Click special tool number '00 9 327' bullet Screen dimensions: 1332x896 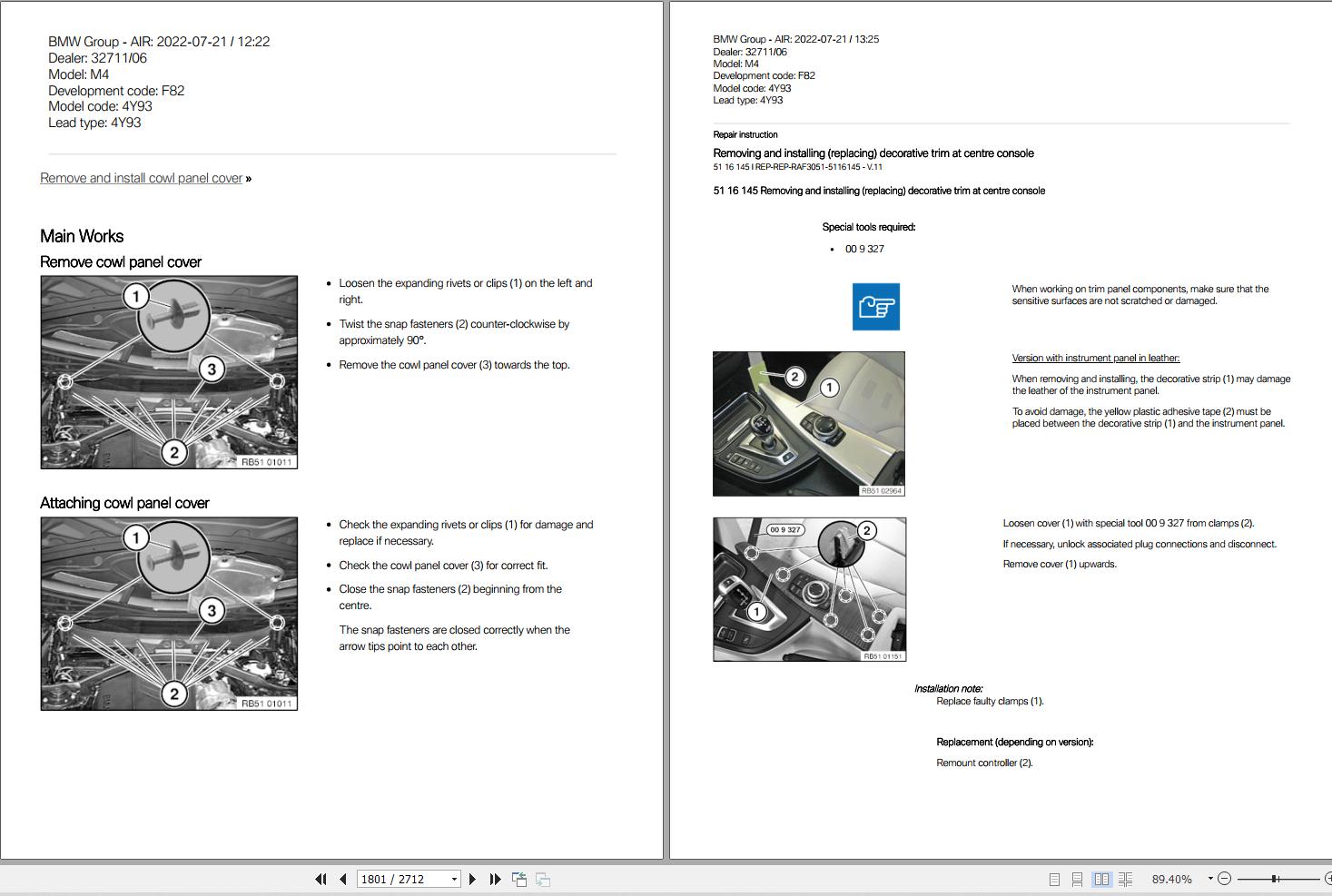864,249
